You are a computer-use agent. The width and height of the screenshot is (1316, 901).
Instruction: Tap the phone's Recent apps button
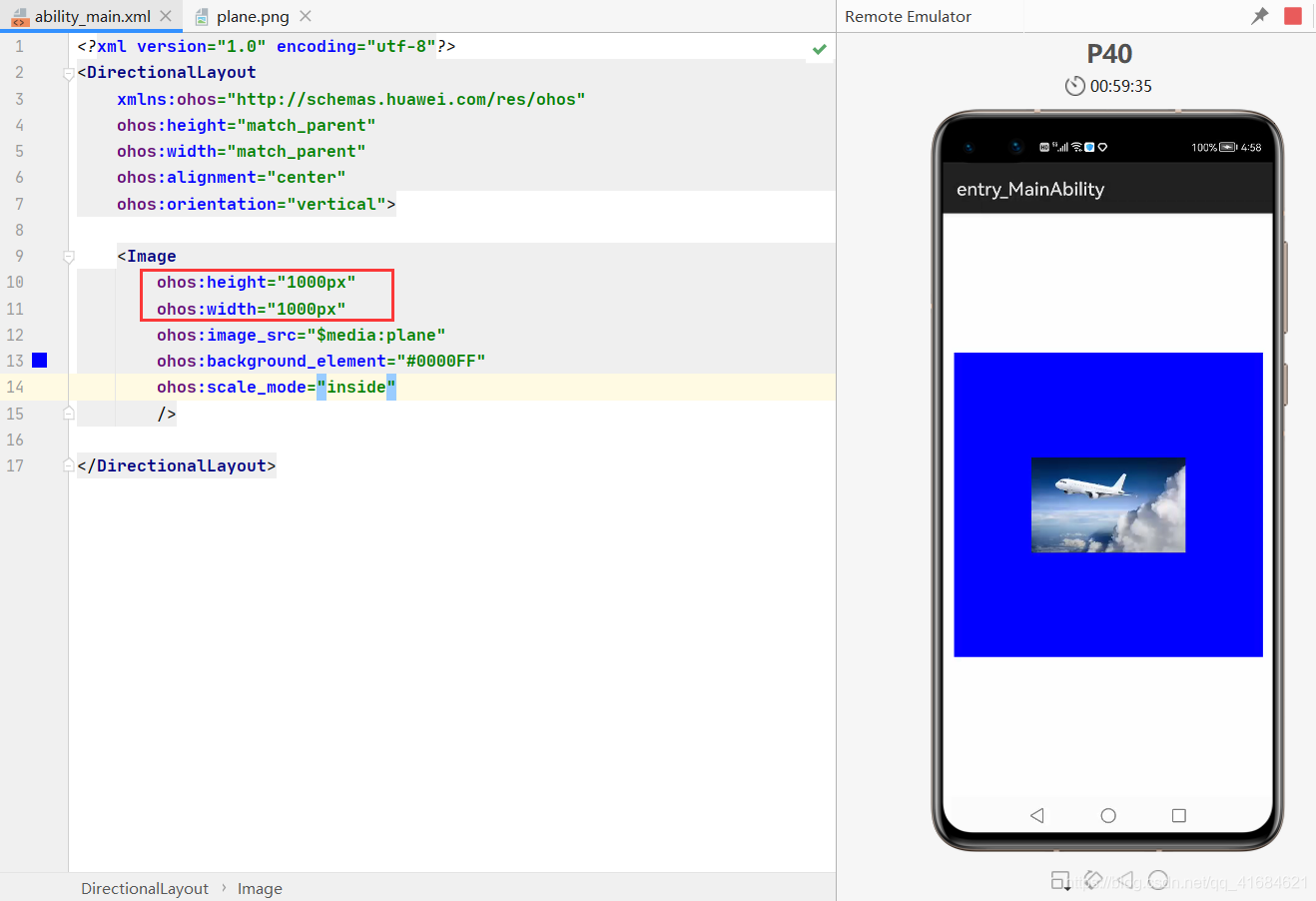[x=1179, y=815]
